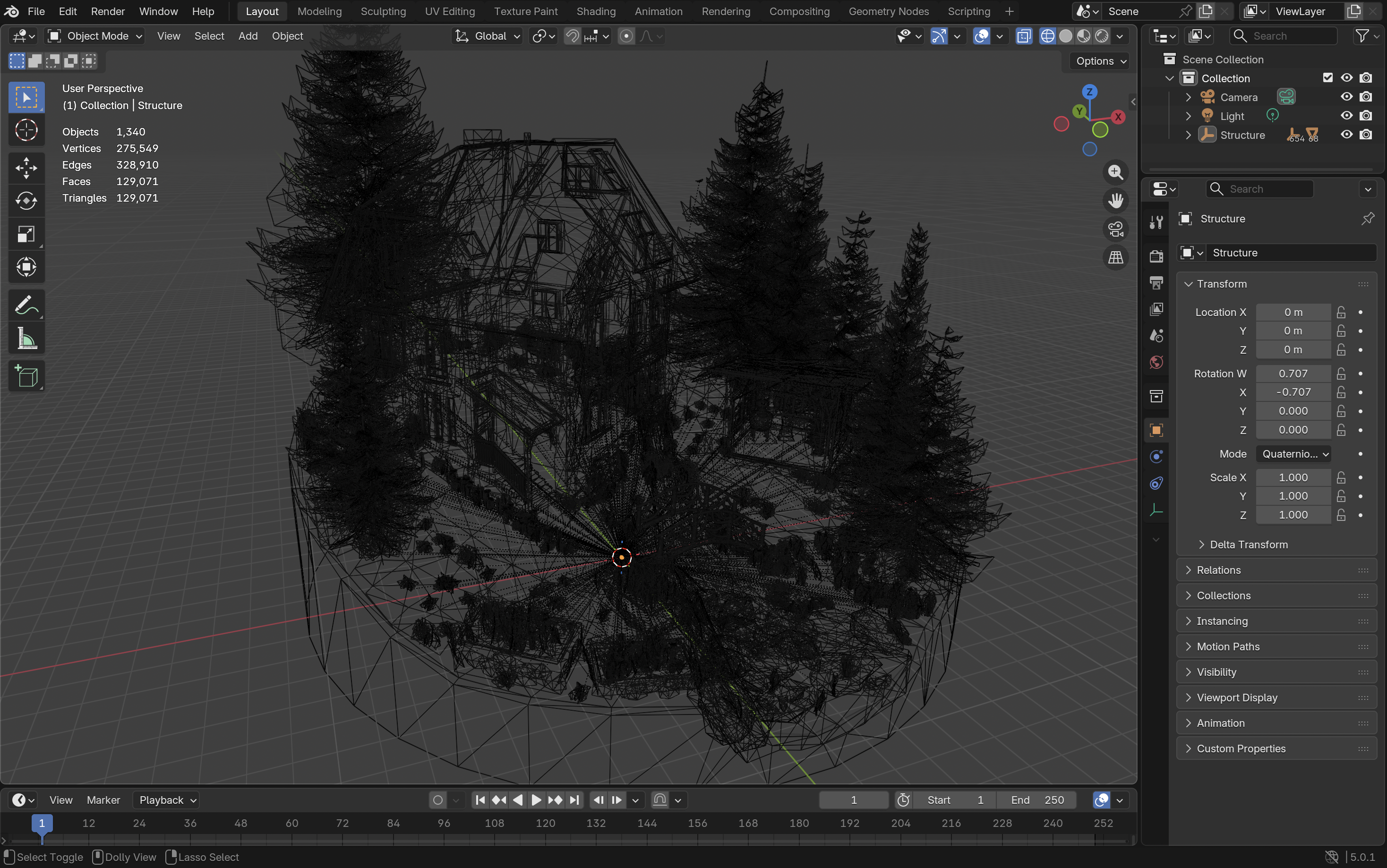
Task: Switch to orthographic grid view icon
Action: (x=1115, y=258)
